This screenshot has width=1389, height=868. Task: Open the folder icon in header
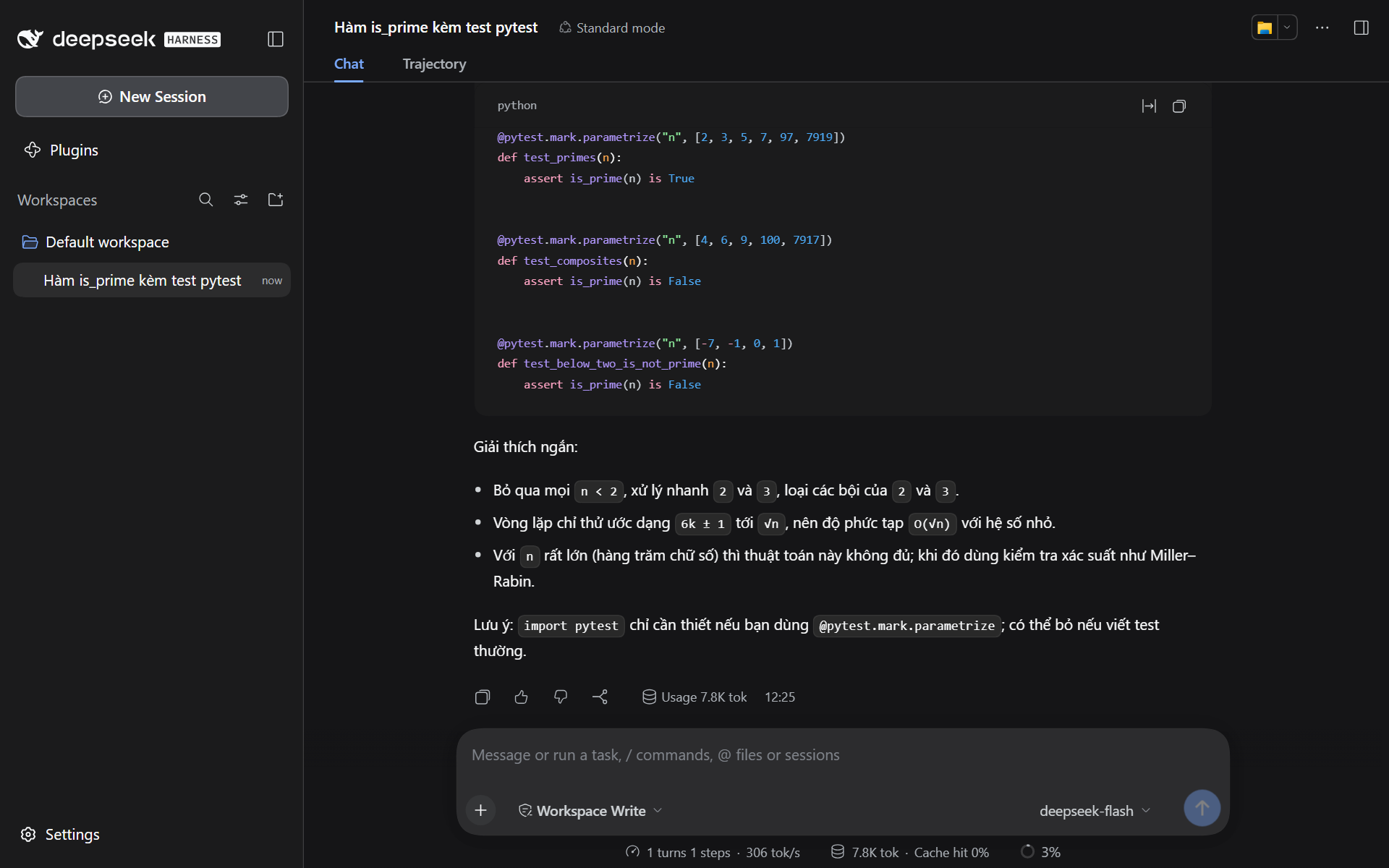(1265, 28)
